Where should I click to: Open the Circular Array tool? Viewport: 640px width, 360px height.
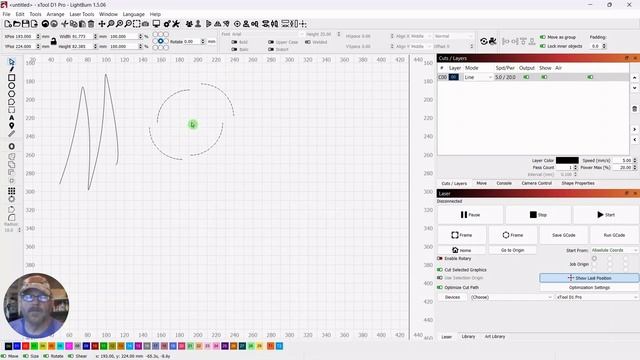(x=11, y=199)
